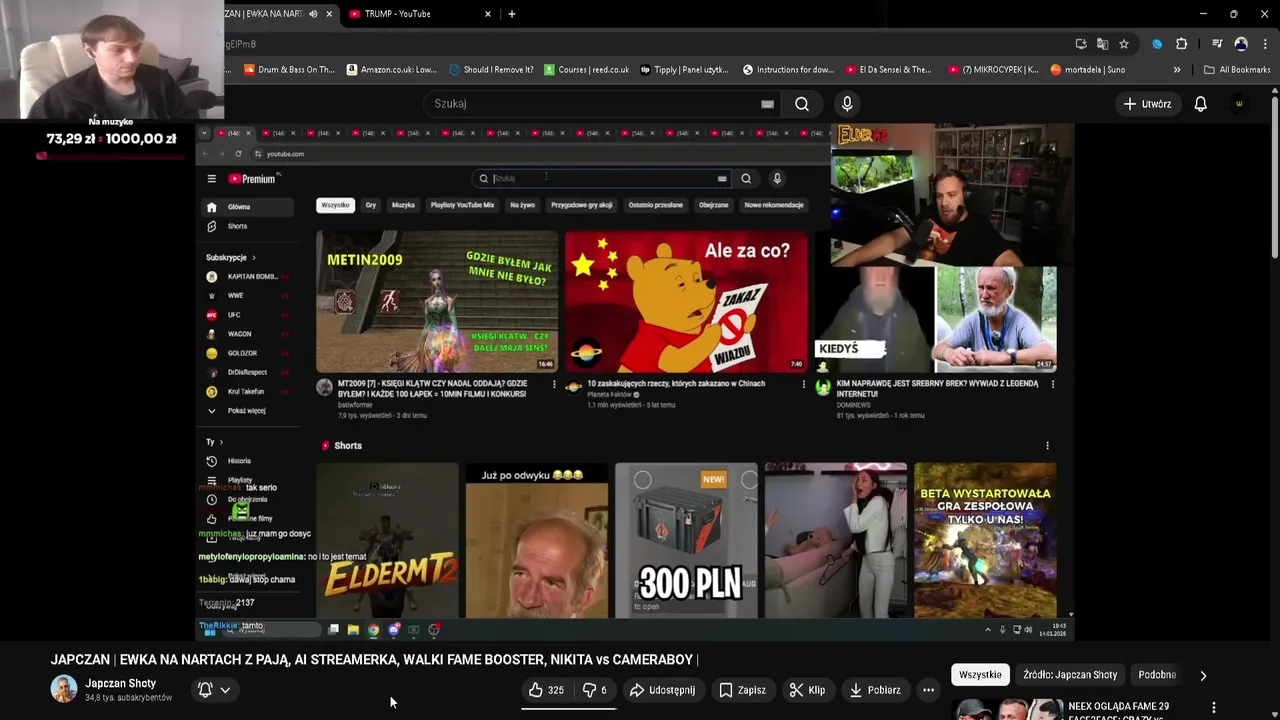Open the Japczan Shoty channel avatar
Screen dimensions: 1280x720
(64, 689)
